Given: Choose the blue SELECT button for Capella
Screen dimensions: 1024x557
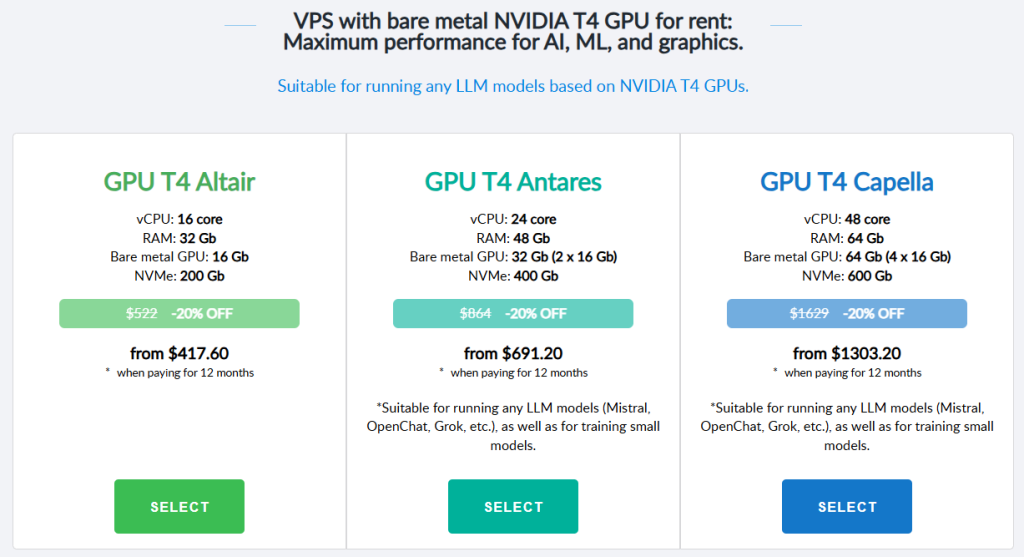Looking at the screenshot, I should [x=847, y=507].
